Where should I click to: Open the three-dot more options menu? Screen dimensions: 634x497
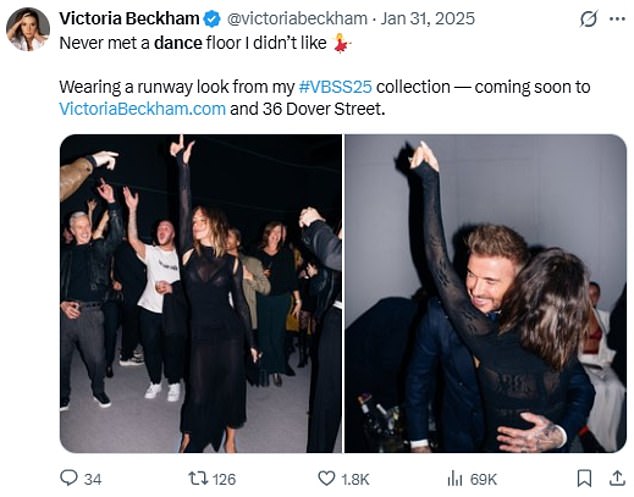617,19
